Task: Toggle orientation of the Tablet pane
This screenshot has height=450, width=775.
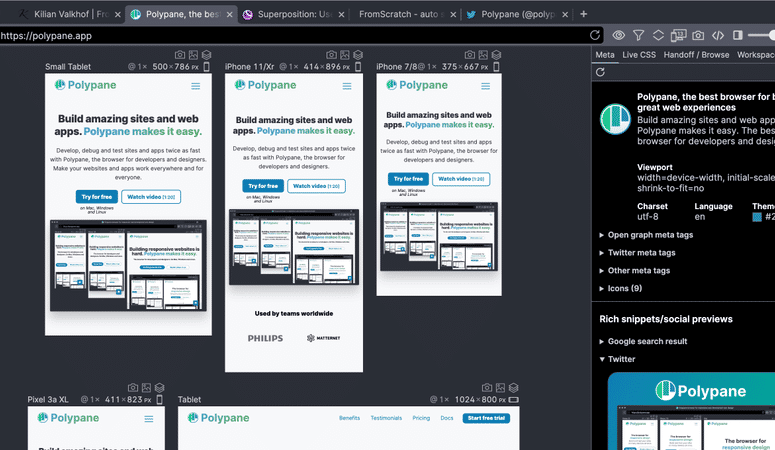Action: point(514,399)
